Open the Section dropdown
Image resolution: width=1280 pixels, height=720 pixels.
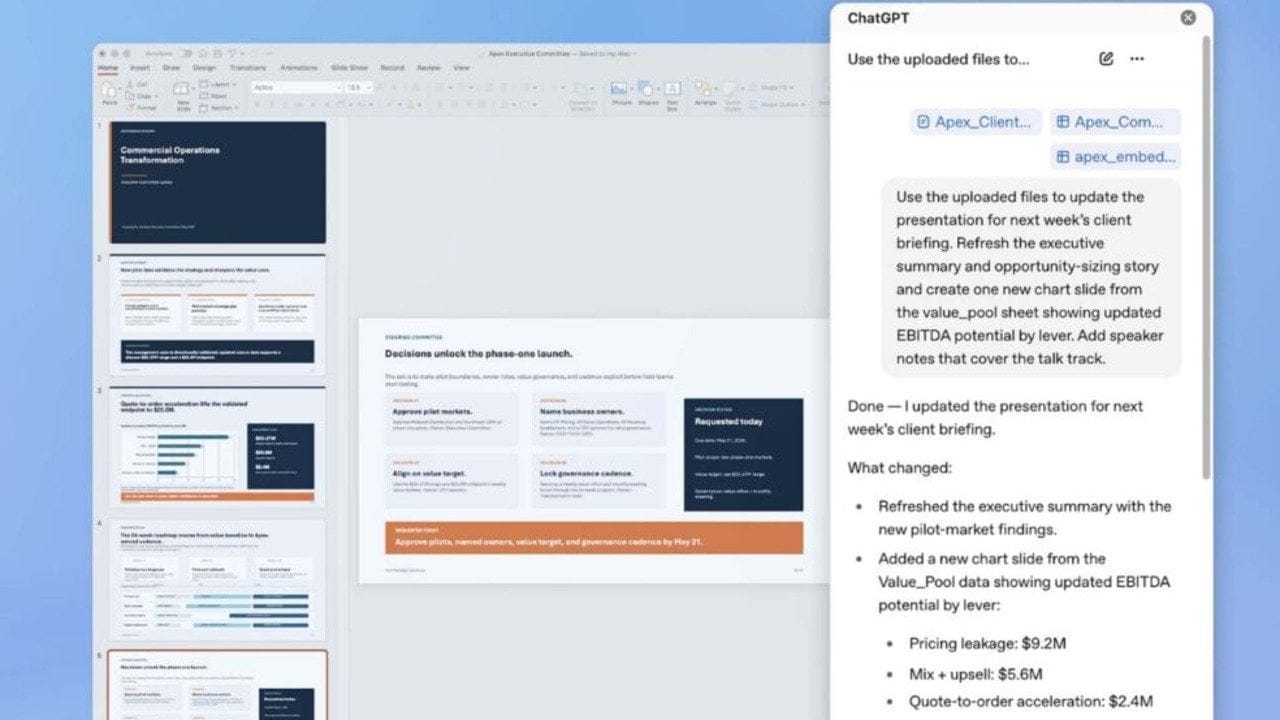(x=219, y=108)
